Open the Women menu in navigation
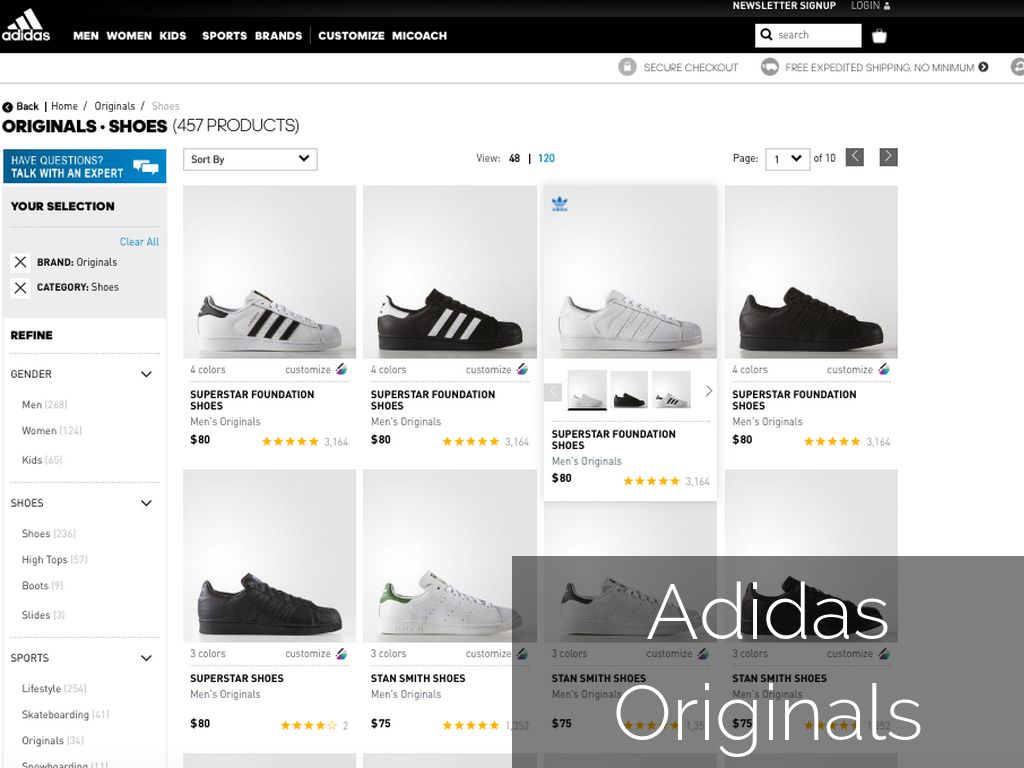The width and height of the screenshot is (1024, 768). (x=129, y=36)
